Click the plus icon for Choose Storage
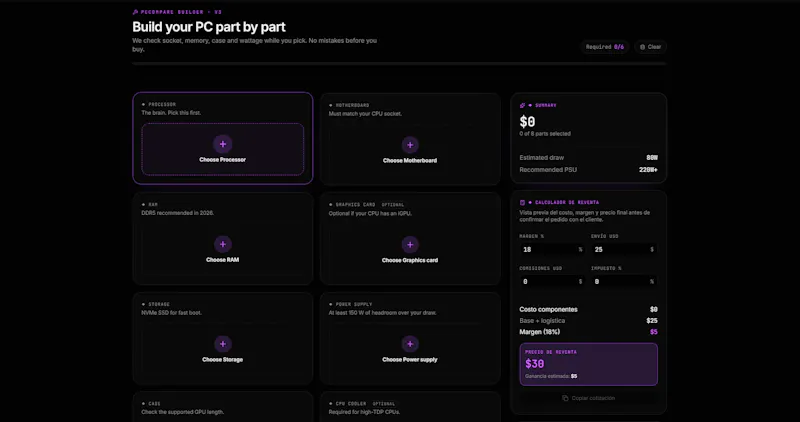The width and height of the screenshot is (800, 422). (x=222, y=344)
